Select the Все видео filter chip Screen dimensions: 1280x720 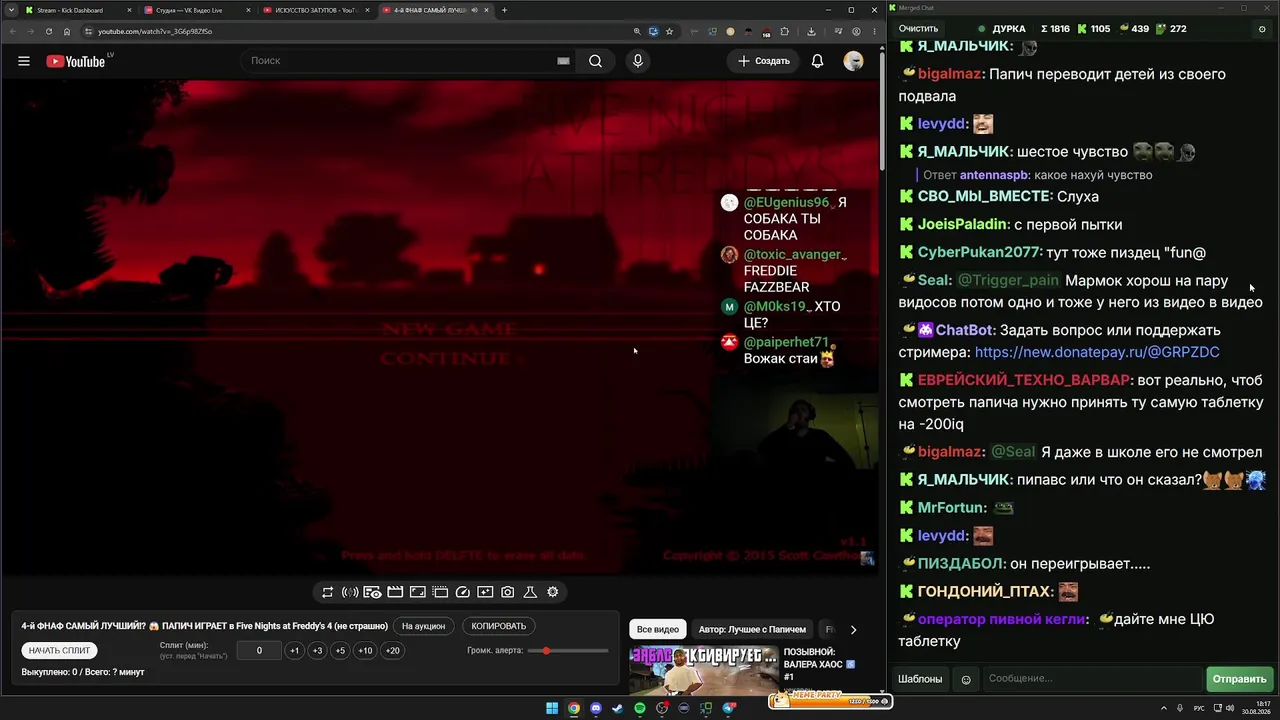click(658, 630)
